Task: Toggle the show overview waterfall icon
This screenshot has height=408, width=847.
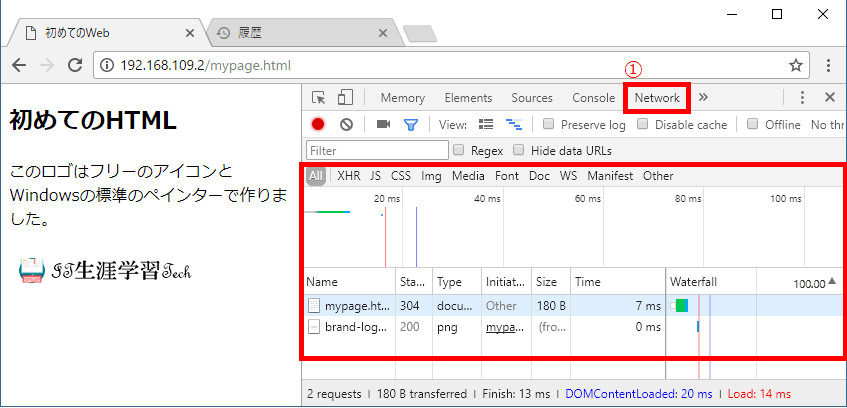Action: point(514,124)
